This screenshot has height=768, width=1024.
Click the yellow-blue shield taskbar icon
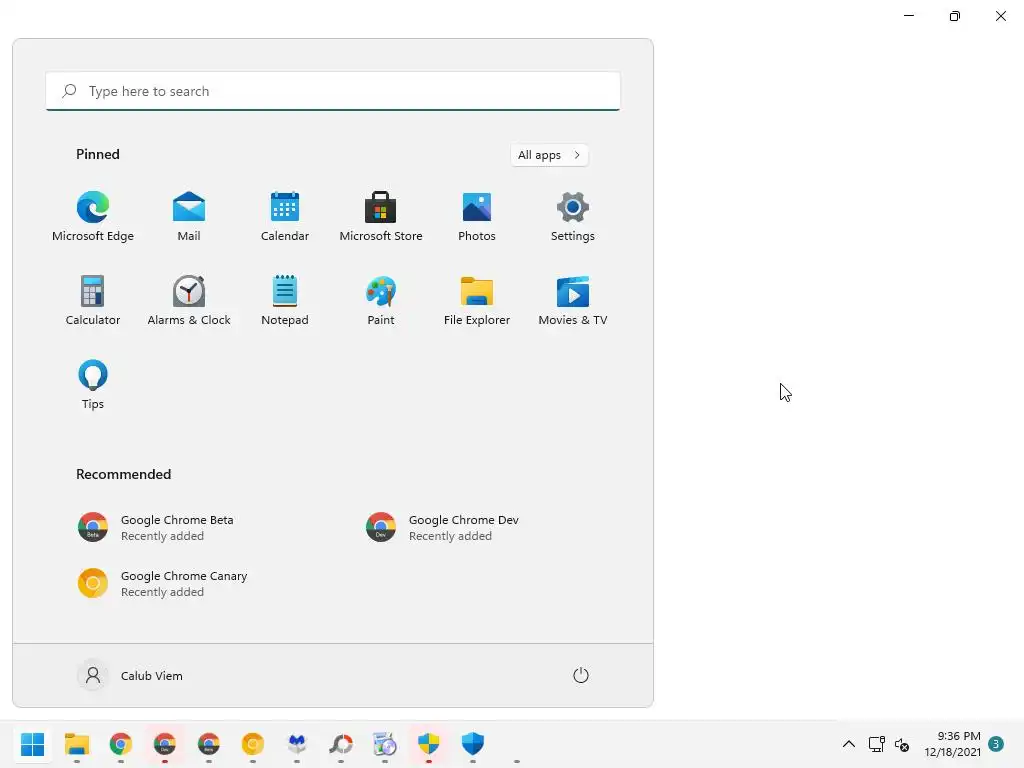(428, 744)
